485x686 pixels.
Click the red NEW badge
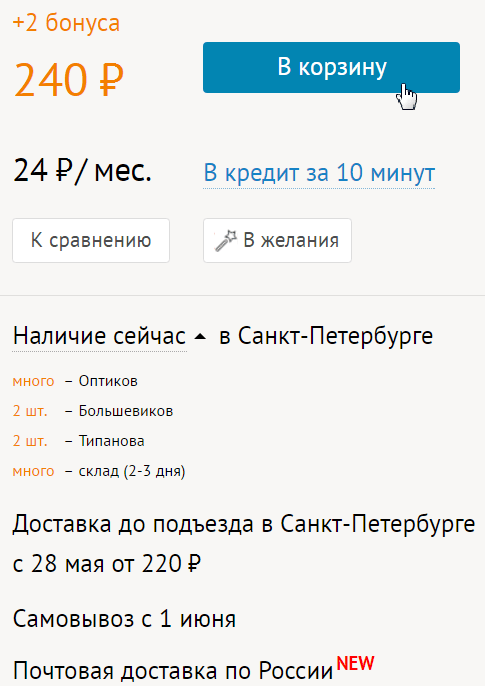(x=356, y=663)
